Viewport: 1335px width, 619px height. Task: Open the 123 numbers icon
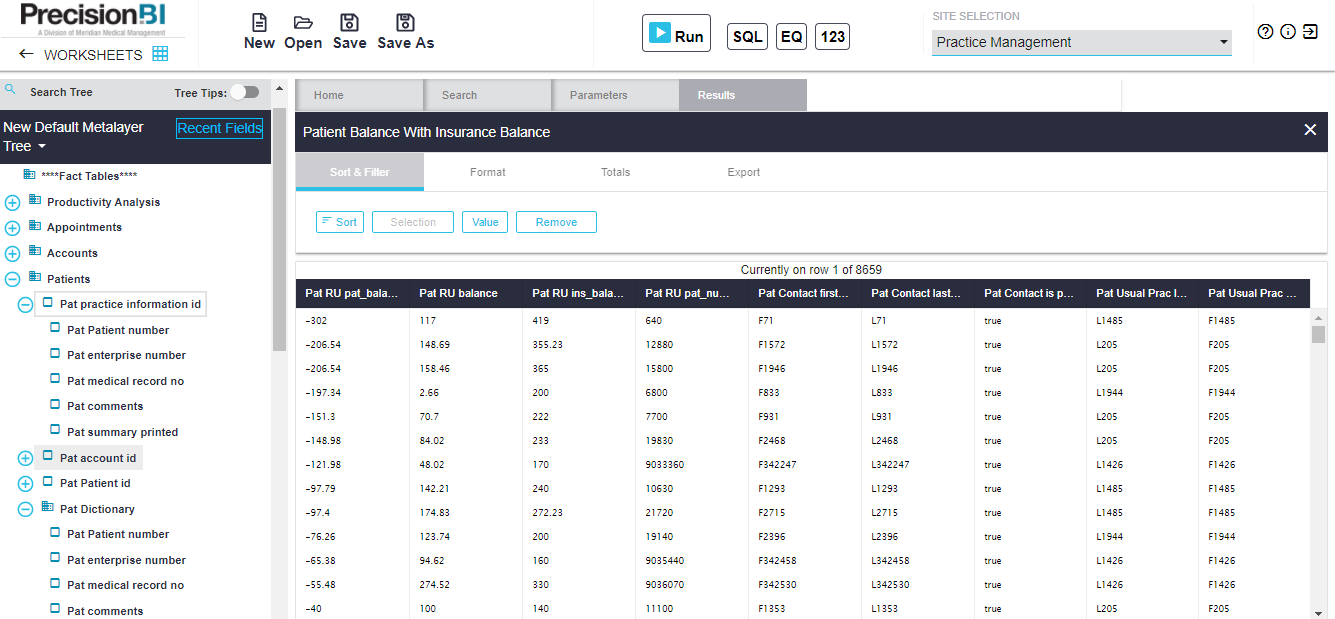tap(832, 36)
